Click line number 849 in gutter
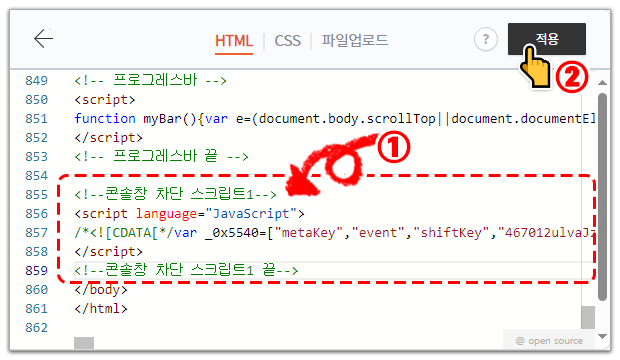This screenshot has width=620, height=360. coord(36,81)
